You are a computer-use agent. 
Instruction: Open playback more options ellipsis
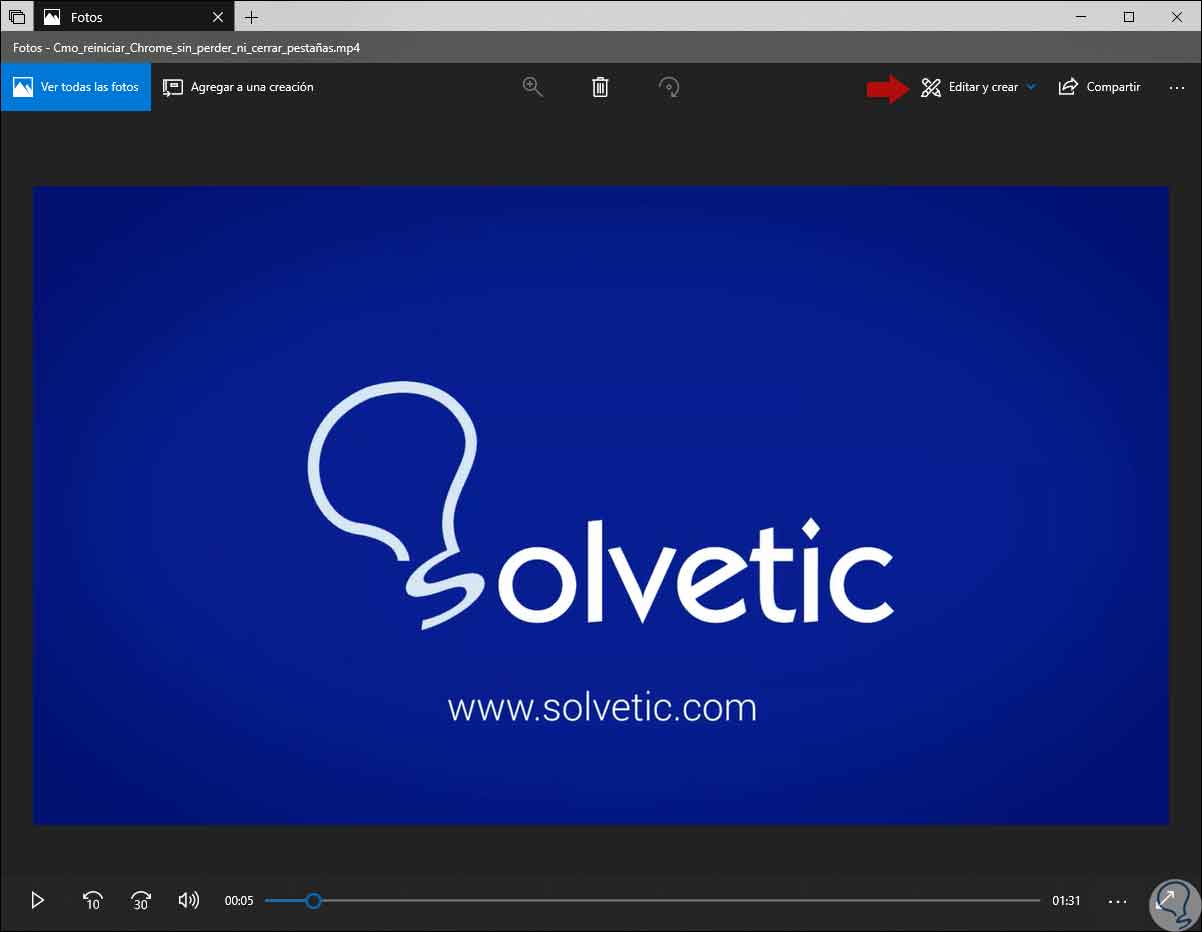tap(1118, 901)
